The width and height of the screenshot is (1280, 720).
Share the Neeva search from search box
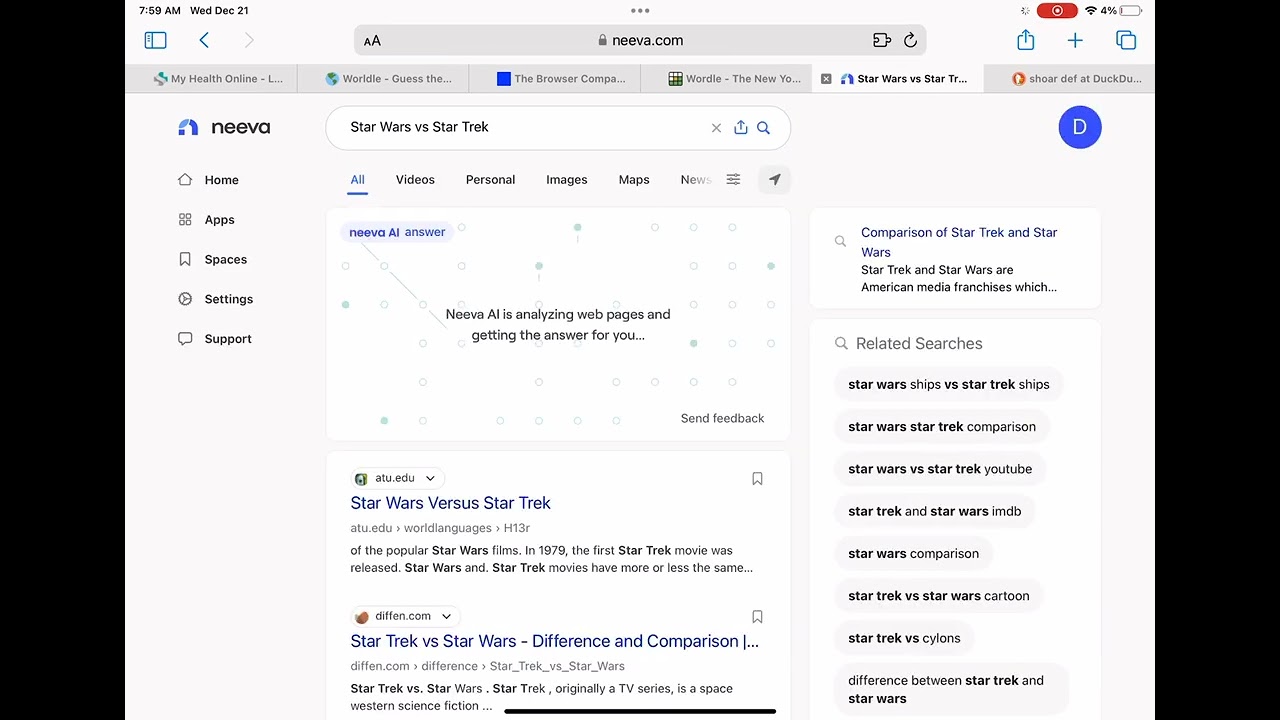click(x=741, y=127)
